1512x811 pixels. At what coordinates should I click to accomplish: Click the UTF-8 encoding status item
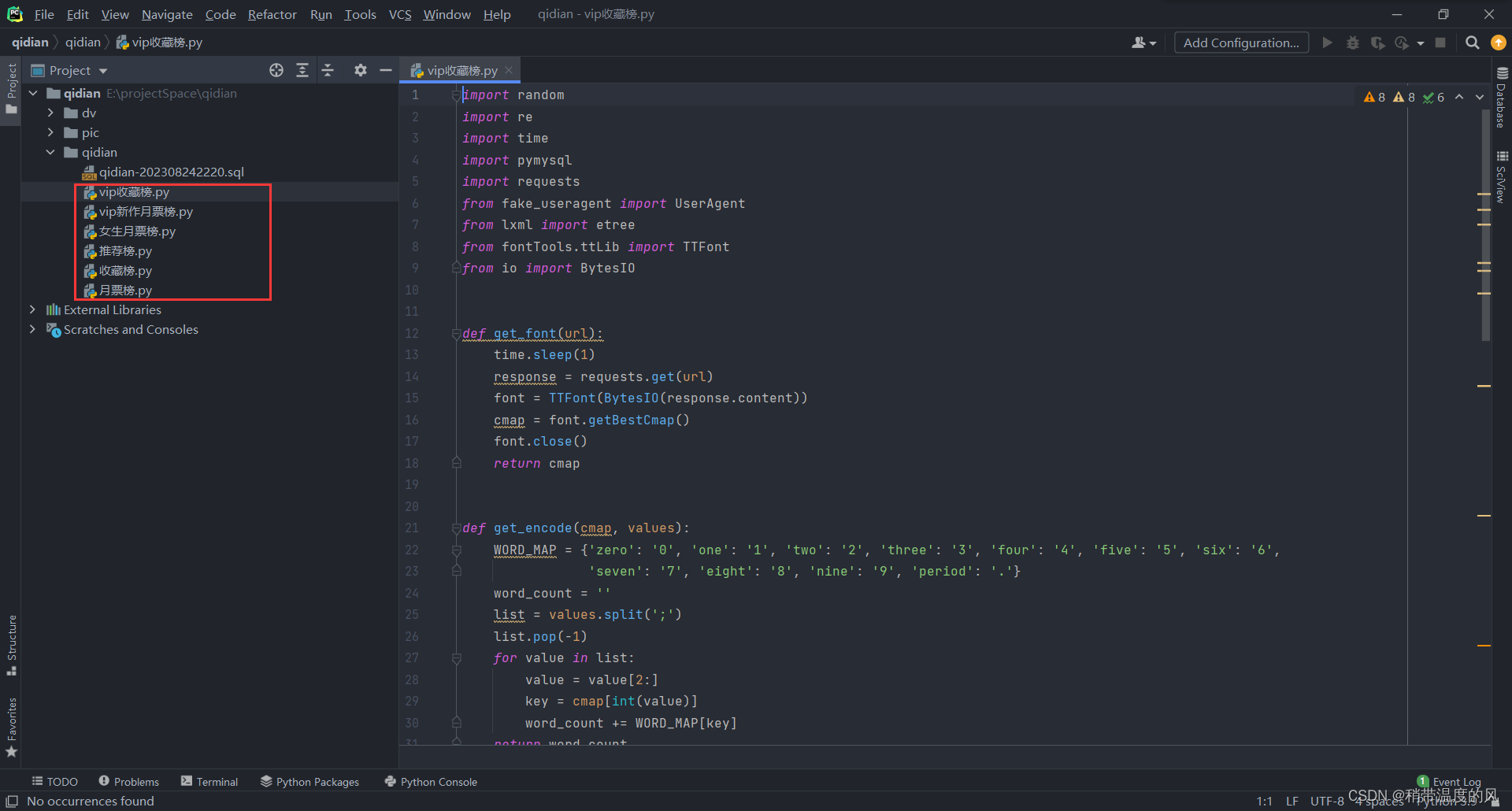coord(1327,801)
